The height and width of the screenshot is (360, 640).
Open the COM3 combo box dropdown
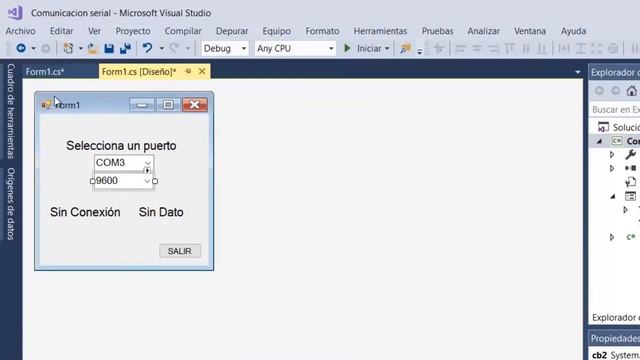coord(148,163)
